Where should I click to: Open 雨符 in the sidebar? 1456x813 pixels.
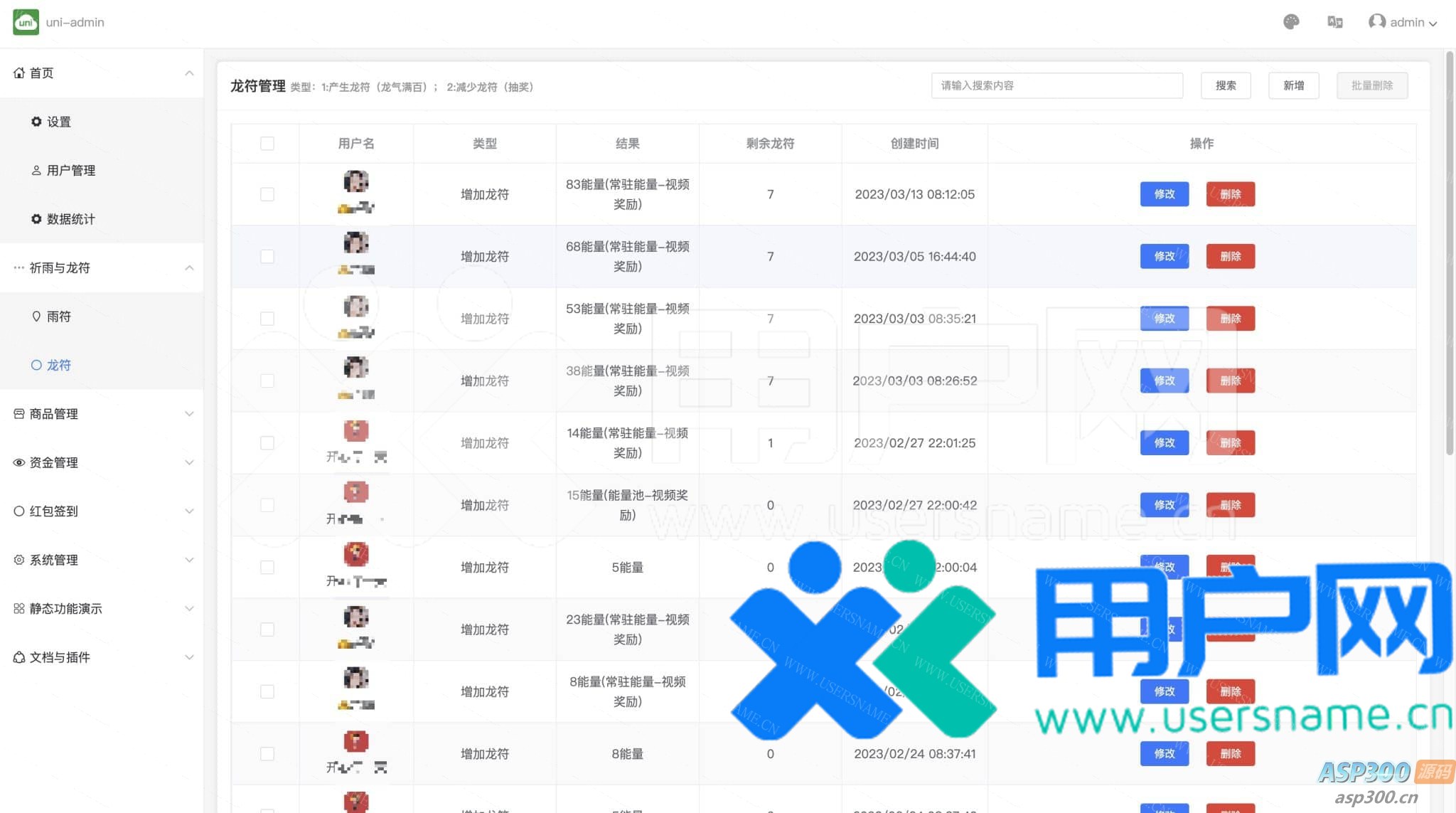pos(58,317)
